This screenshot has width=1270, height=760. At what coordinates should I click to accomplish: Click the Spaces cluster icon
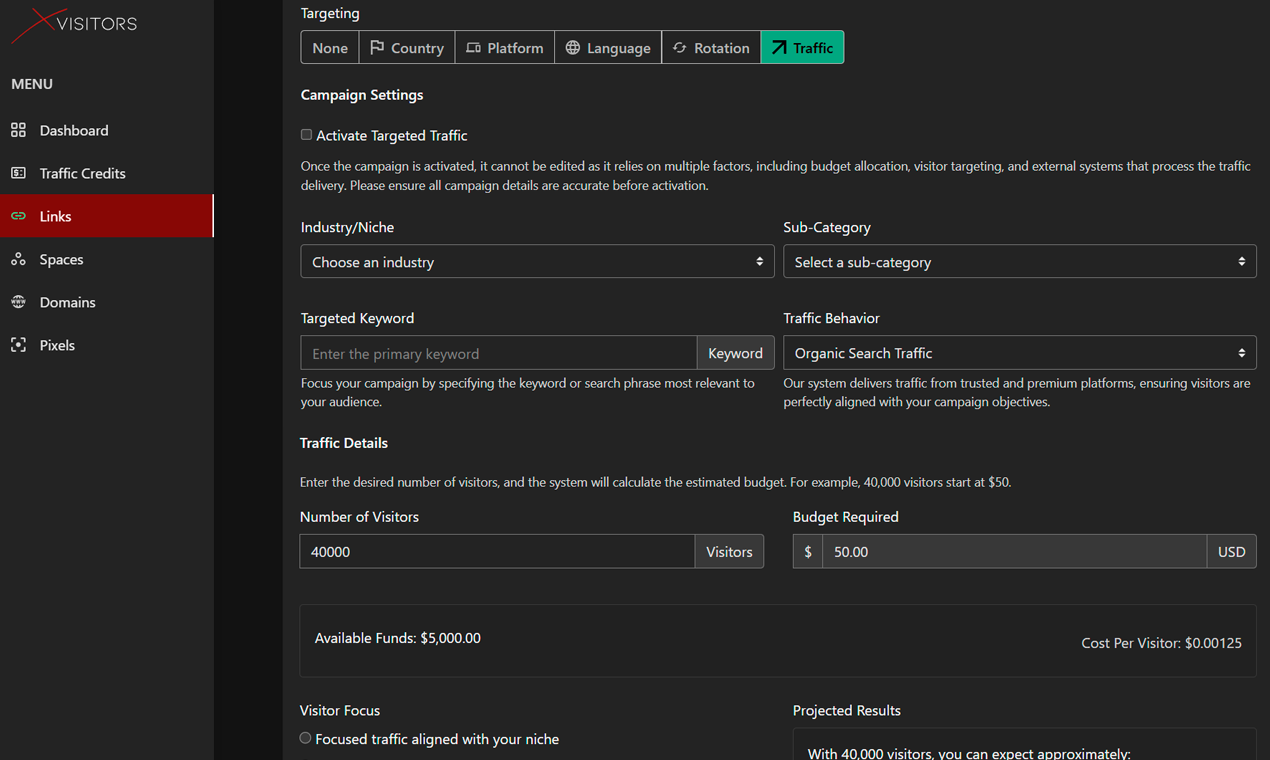[x=18, y=259]
